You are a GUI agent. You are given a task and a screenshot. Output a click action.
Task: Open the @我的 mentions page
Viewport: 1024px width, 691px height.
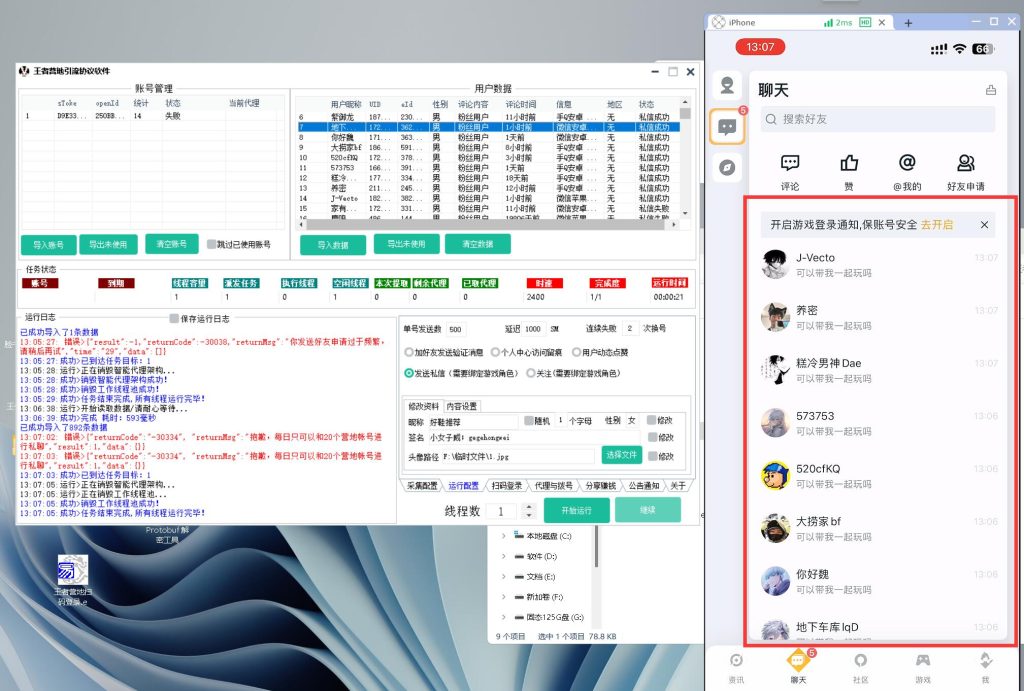click(x=906, y=170)
